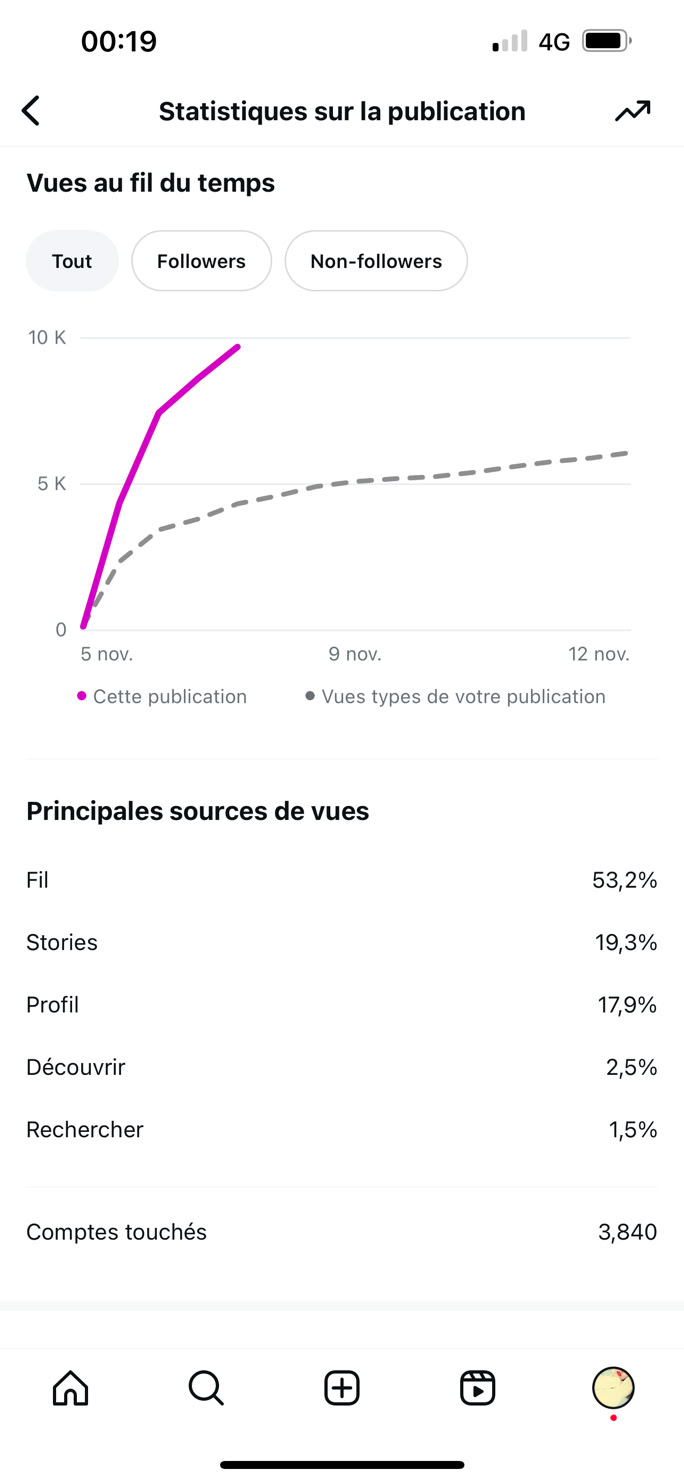Select the Profil source row

342,1005
